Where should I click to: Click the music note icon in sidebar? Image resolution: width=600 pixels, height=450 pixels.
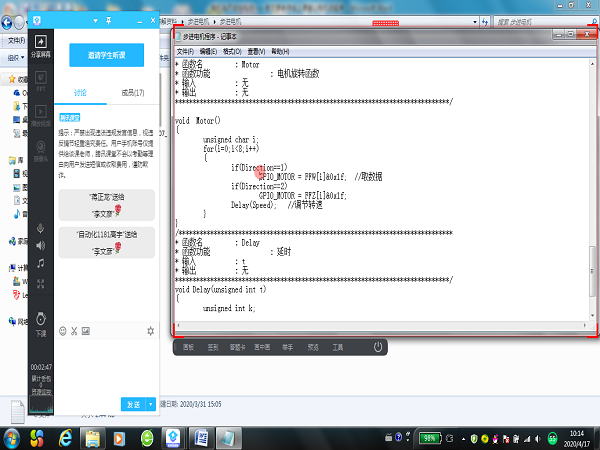[x=41, y=263]
